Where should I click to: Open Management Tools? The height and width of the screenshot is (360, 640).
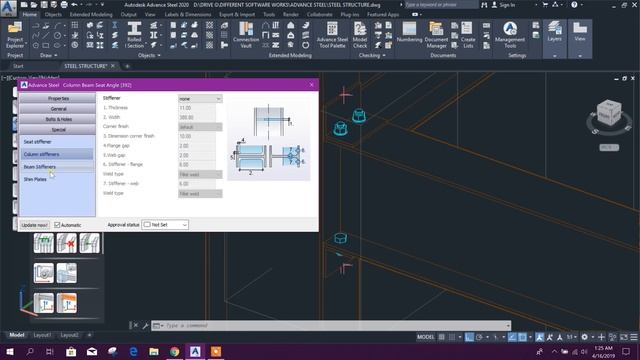tap(510, 35)
